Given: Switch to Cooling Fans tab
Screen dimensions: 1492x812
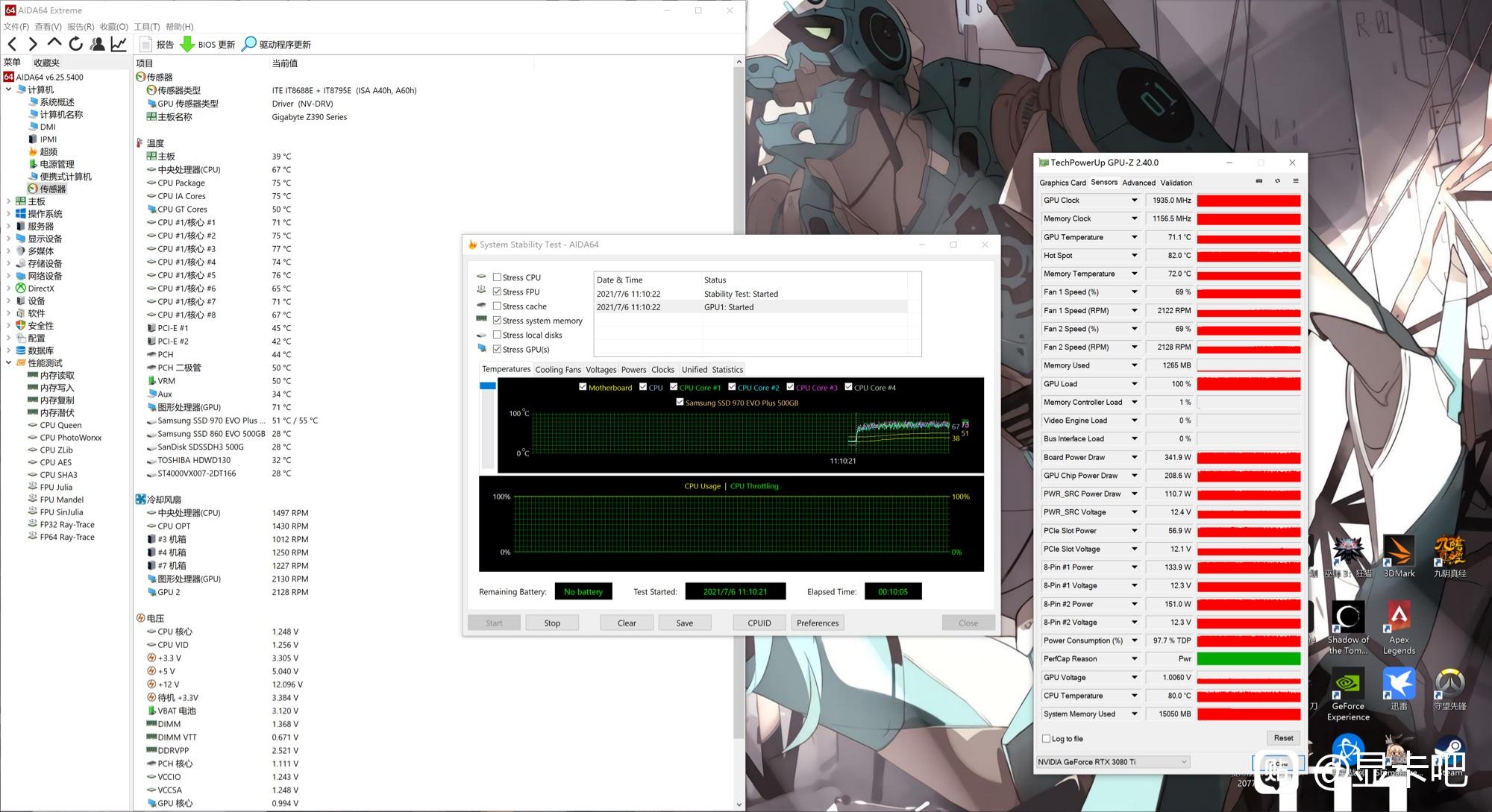Looking at the screenshot, I should pos(558,369).
